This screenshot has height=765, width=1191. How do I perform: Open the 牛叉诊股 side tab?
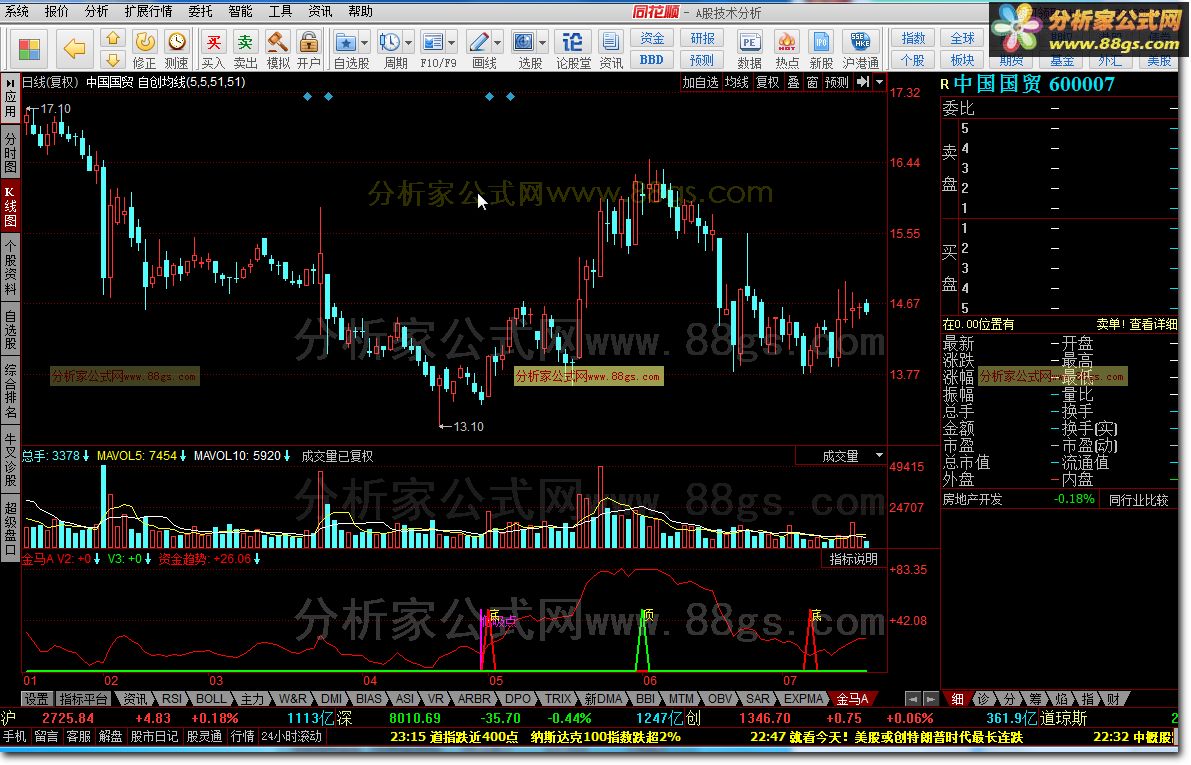click(x=10, y=460)
